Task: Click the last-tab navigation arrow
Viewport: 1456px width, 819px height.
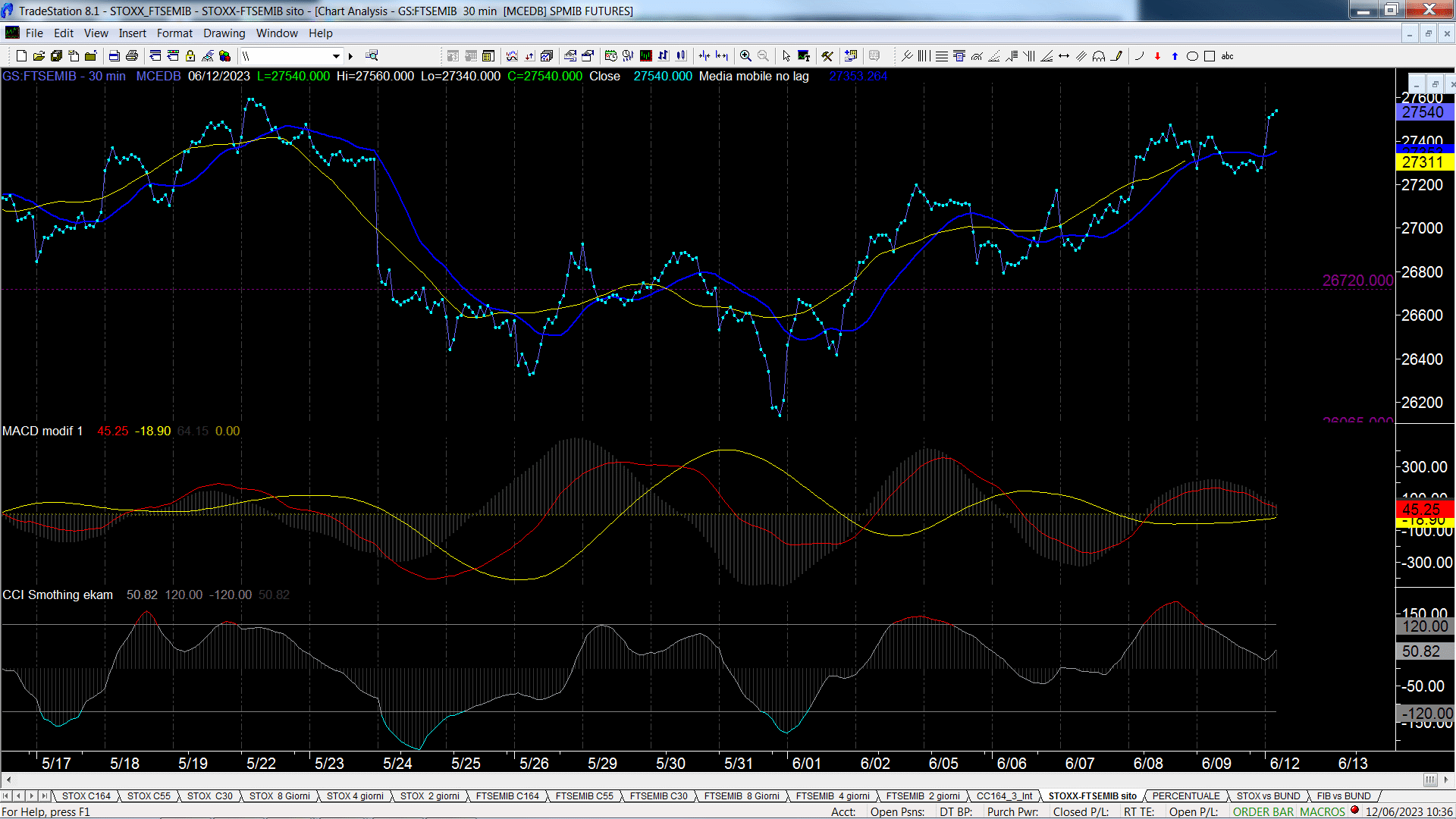Action: click(45, 795)
